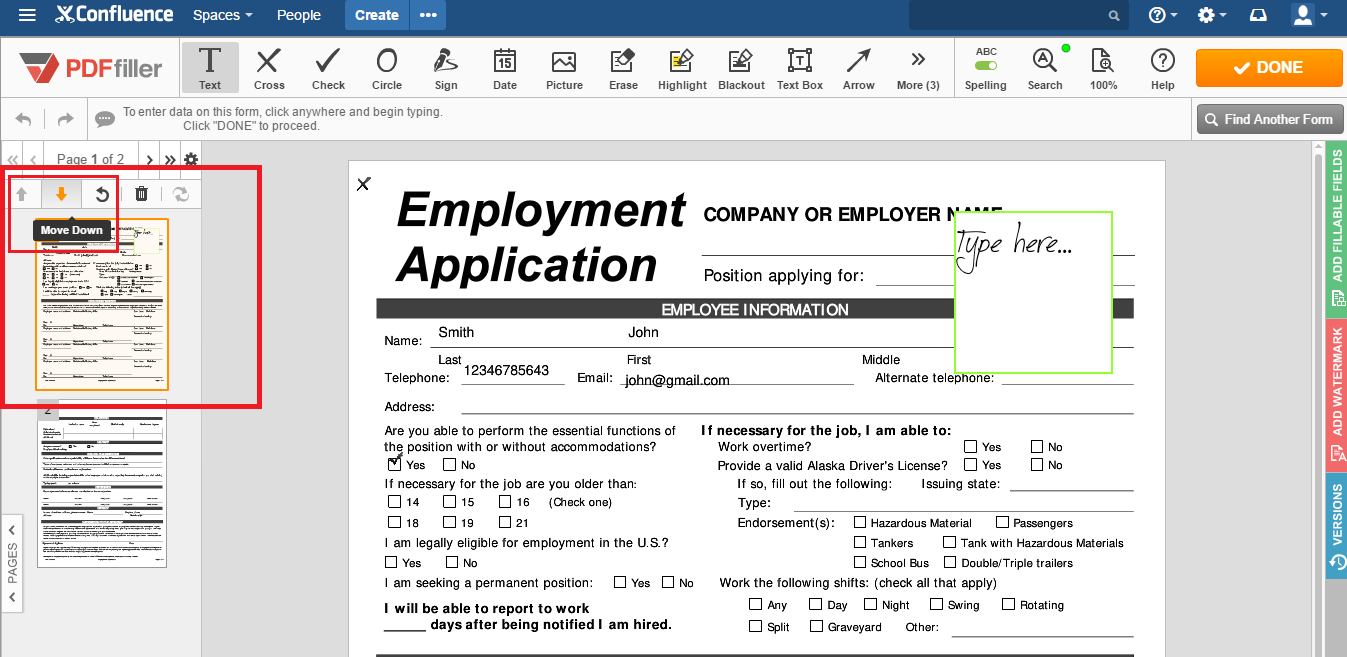The image size is (1347, 657).
Task: Select the Circle tool
Action: click(x=387, y=67)
